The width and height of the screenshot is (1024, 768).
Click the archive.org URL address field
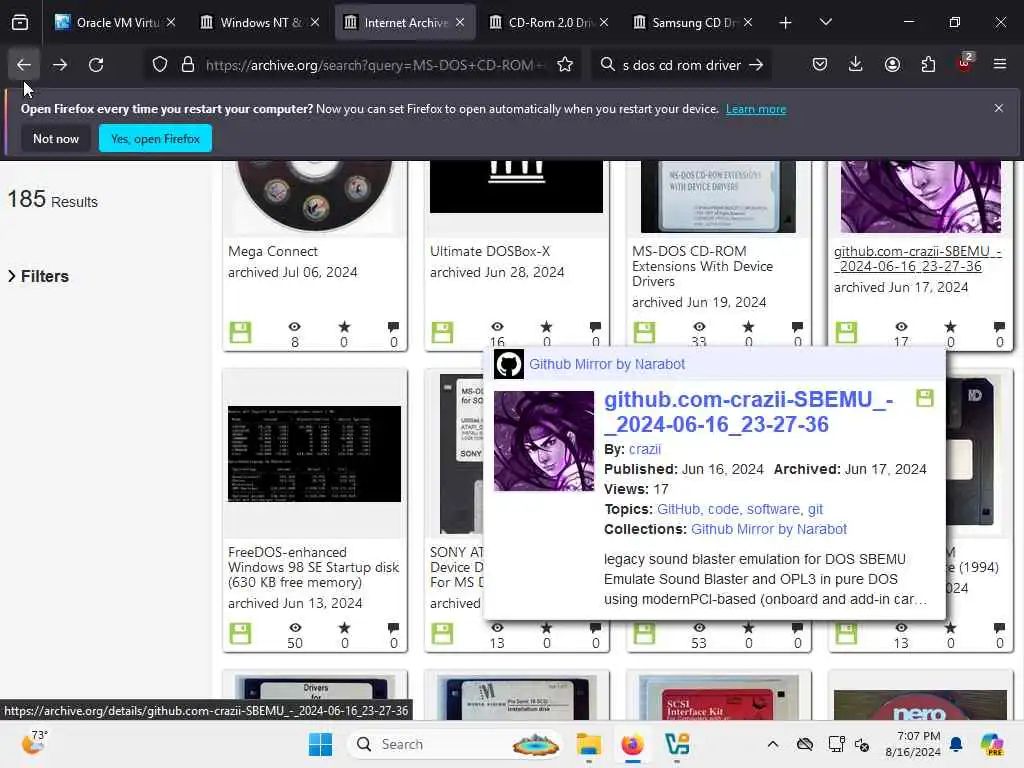(x=376, y=65)
